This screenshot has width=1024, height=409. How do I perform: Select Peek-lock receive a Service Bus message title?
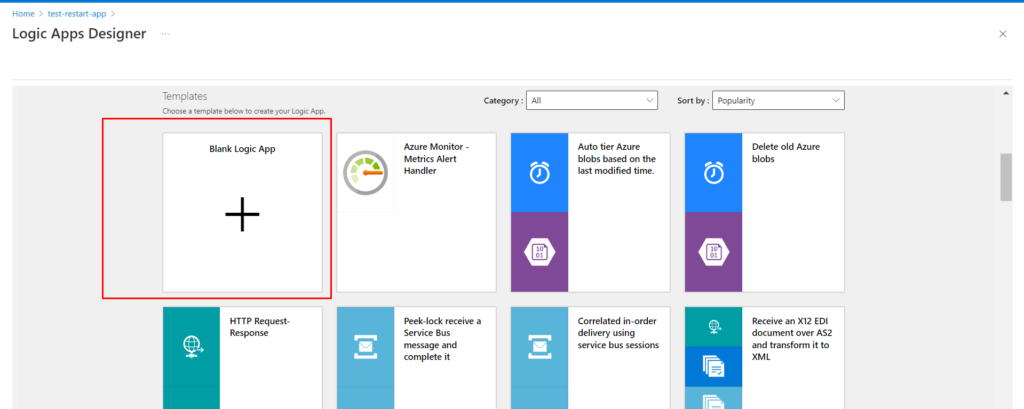442,339
